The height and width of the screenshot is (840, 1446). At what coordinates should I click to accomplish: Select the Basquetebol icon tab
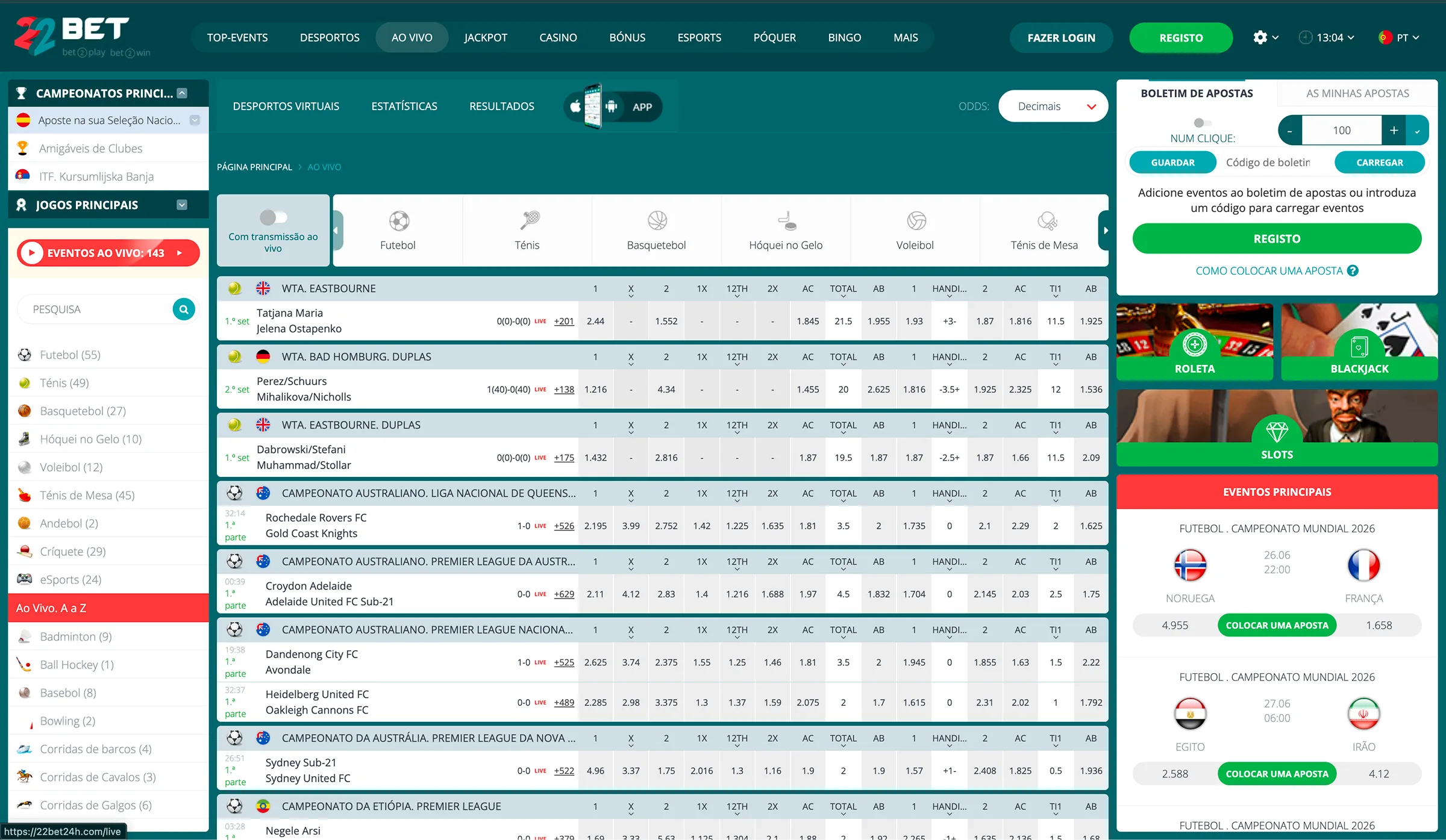coord(657,230)
